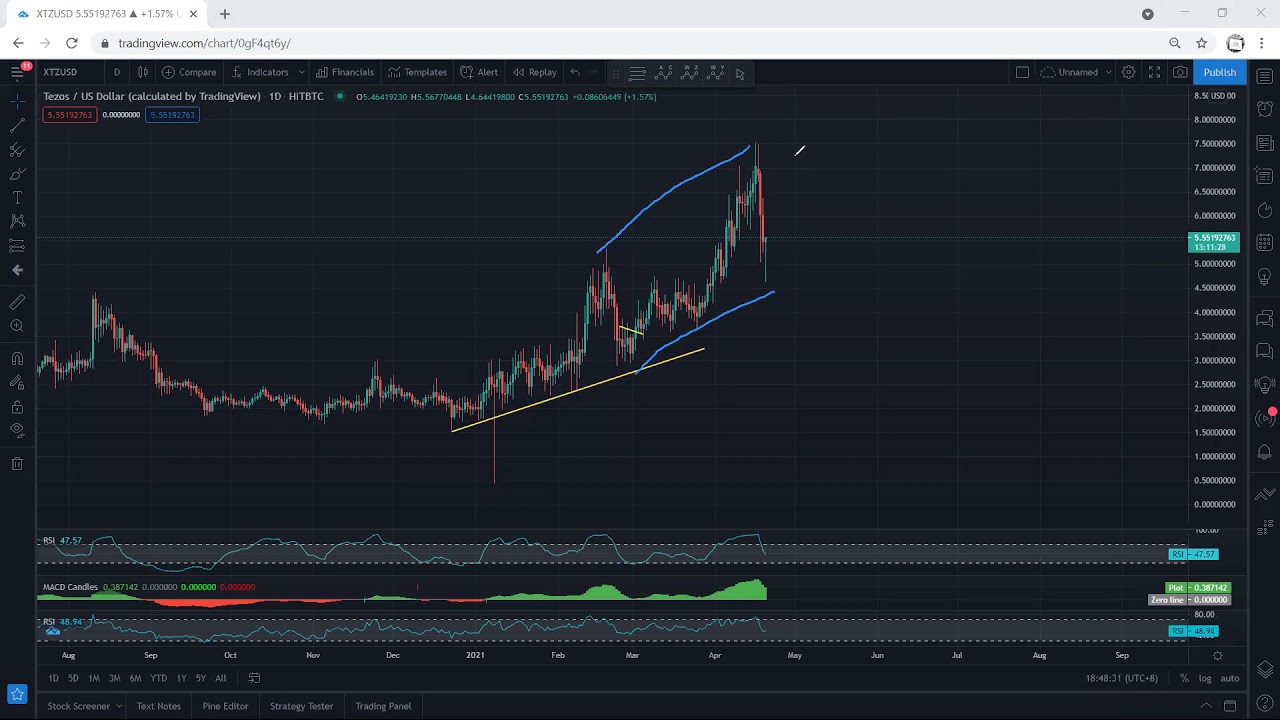
Task: Select the horizontal lines favorite tool
Action: [637, 73]
